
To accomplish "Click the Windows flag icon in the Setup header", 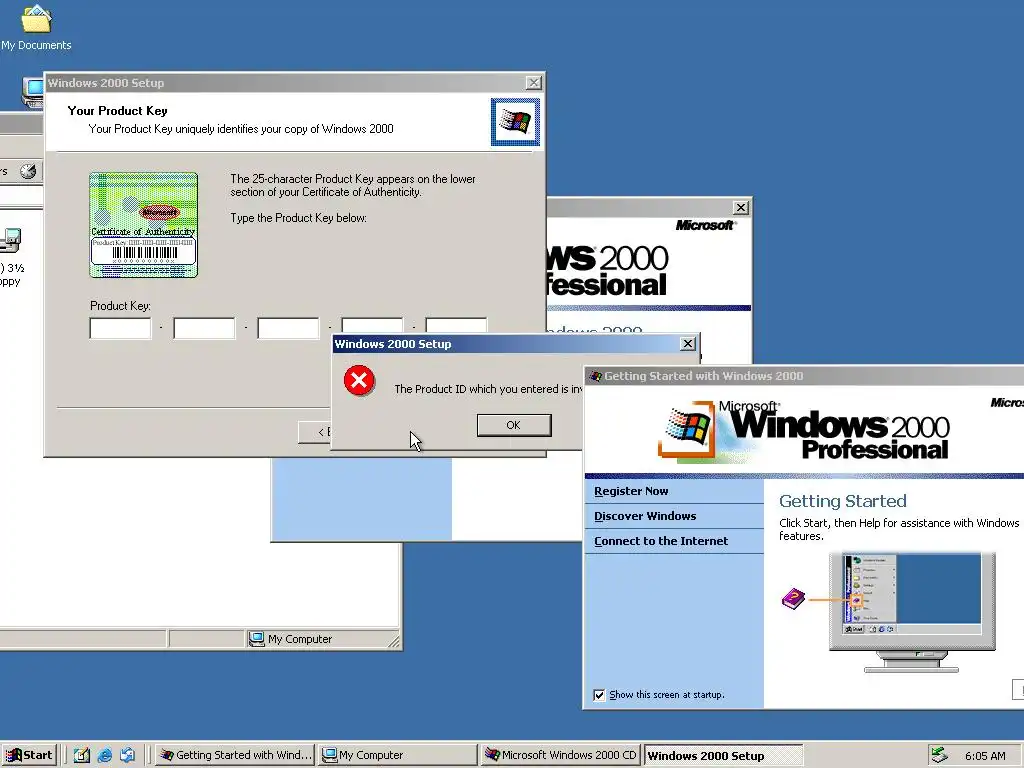I will point(515,122).
